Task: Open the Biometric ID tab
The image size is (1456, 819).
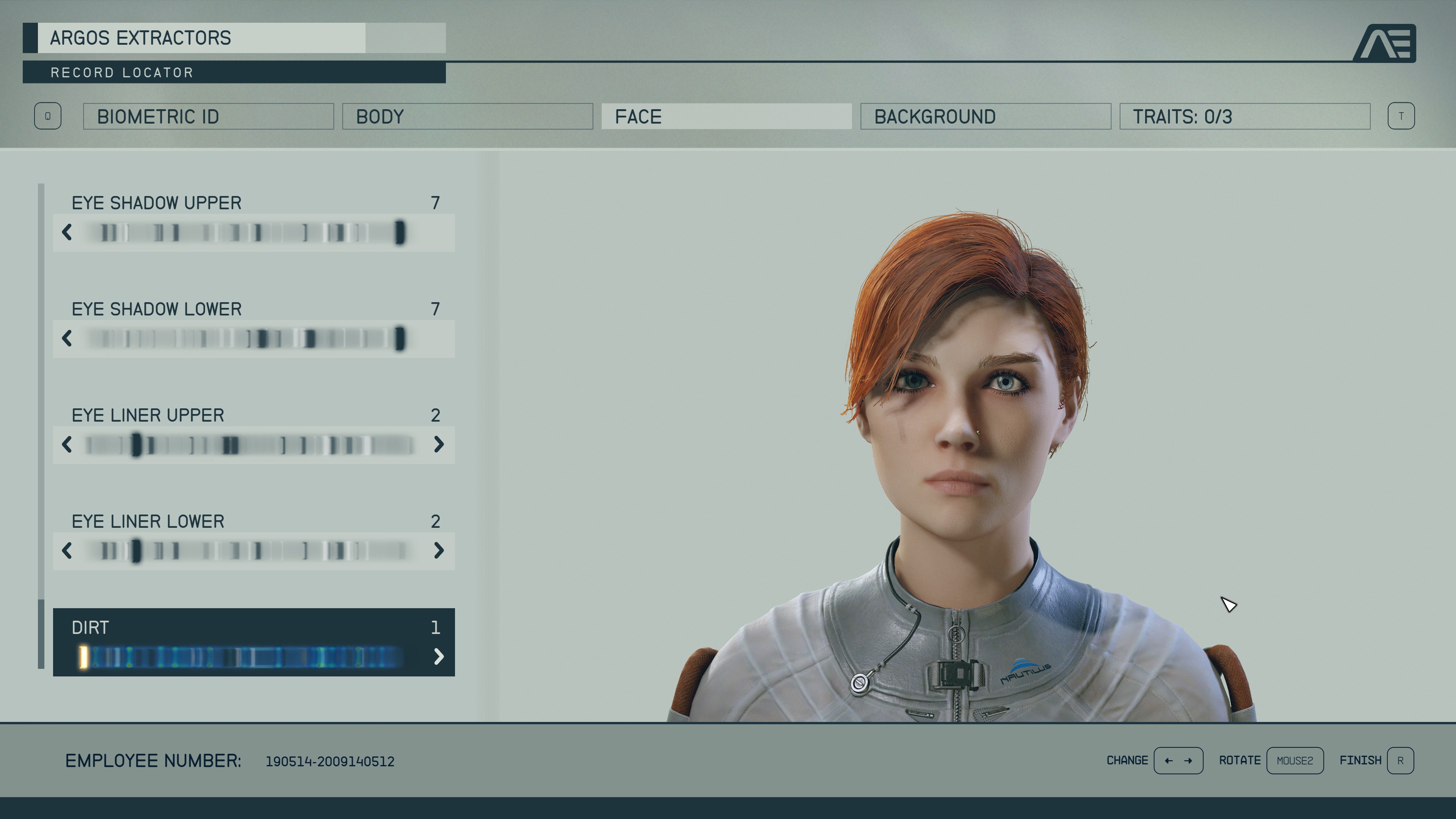Action: (x=208, y=116)
